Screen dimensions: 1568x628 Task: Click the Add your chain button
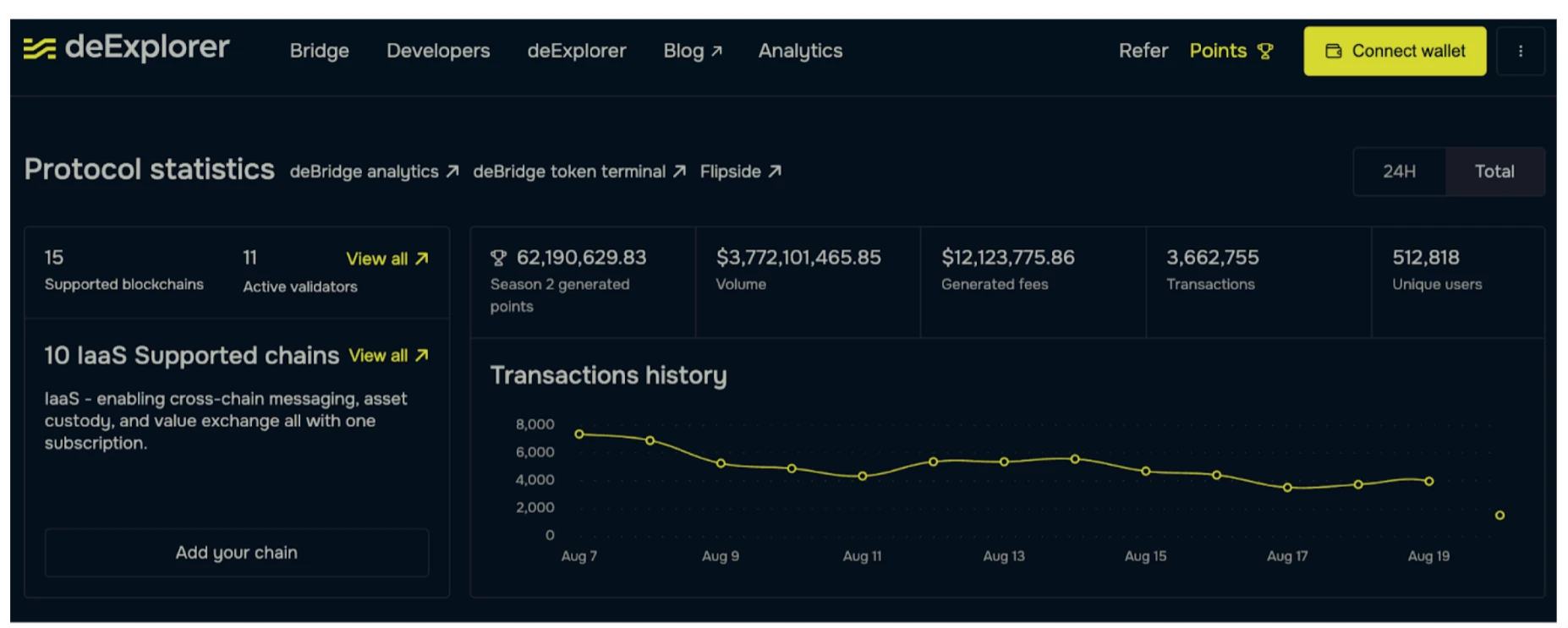[x=237, y=553]
